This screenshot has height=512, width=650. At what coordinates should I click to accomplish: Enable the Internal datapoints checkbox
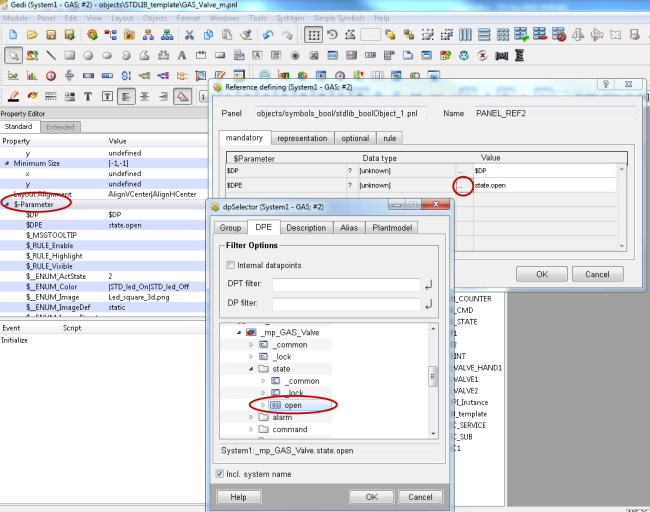[x=231, y=265]
